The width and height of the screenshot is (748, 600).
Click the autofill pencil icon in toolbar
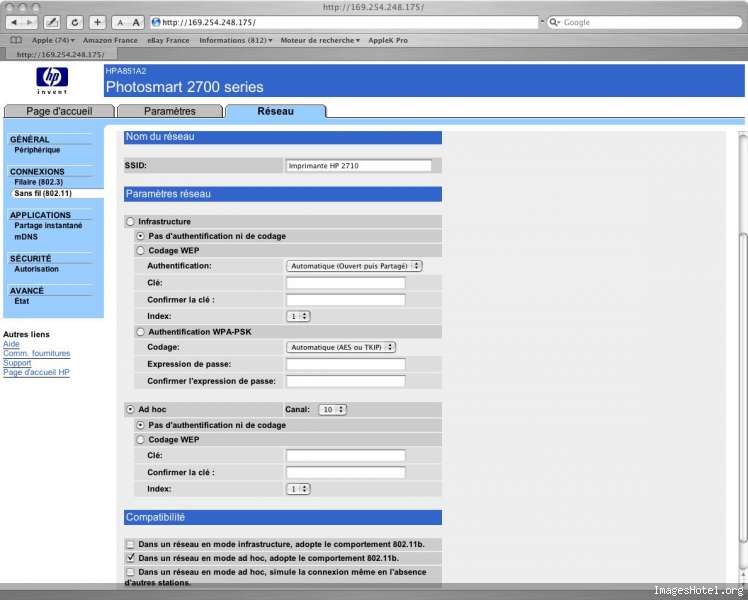tap(52, 22)
